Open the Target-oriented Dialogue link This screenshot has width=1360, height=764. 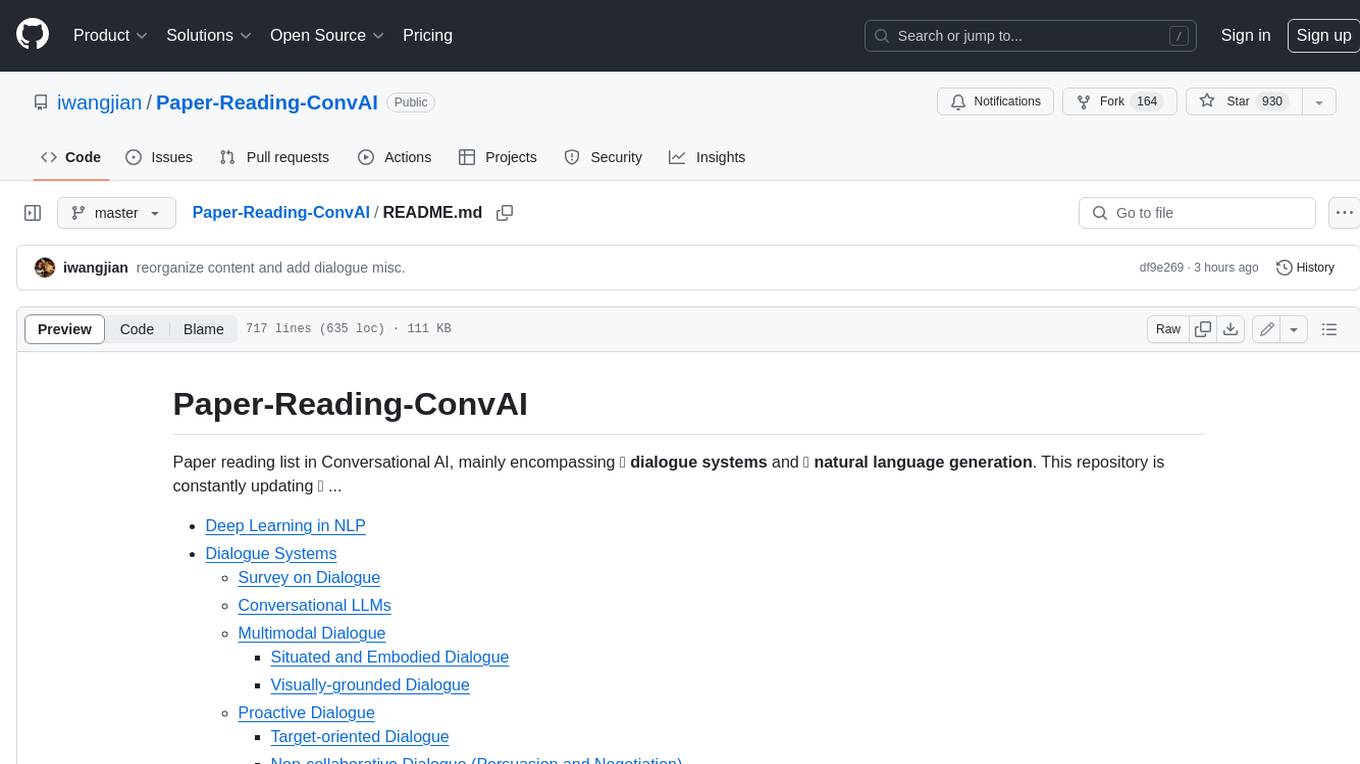[360, 737]
